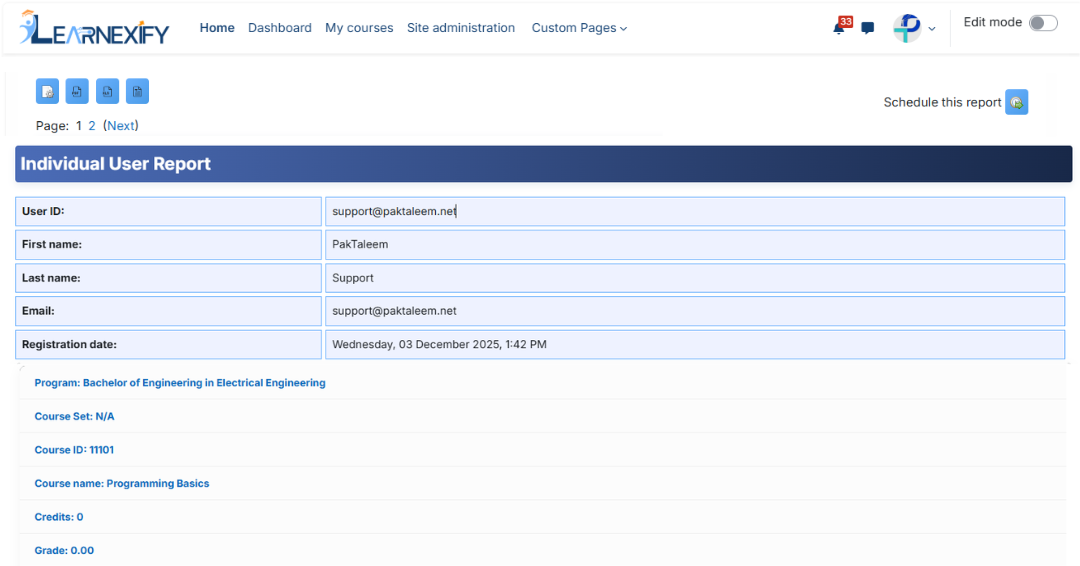Expand the user menu chevron

pyautogui.click(x=932, y=29)
